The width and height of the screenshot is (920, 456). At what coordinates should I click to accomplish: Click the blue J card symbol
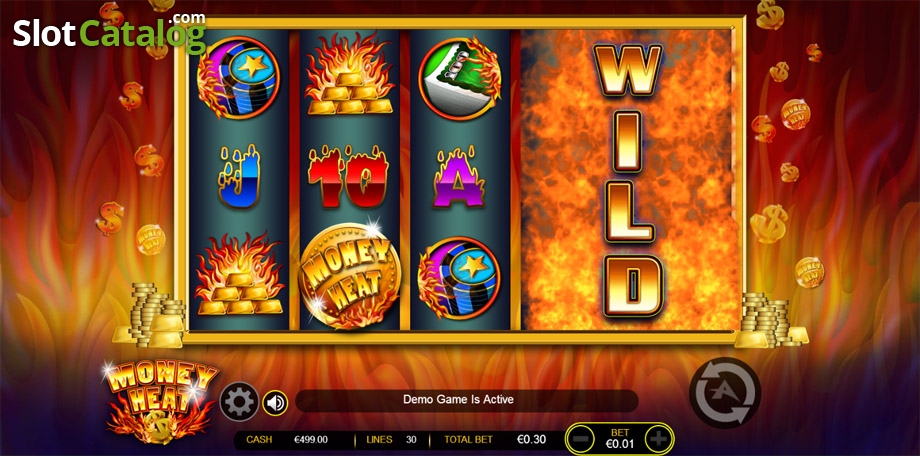239,178
